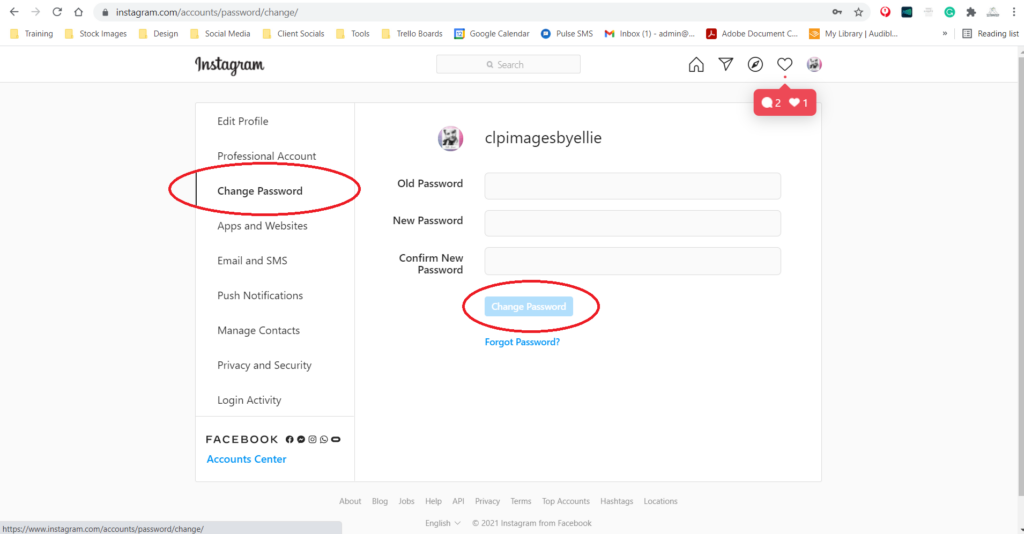This screenshot has width=1024, height=534.
Task: Open the Tools bookmarks folder
Action: pos(353,33)
